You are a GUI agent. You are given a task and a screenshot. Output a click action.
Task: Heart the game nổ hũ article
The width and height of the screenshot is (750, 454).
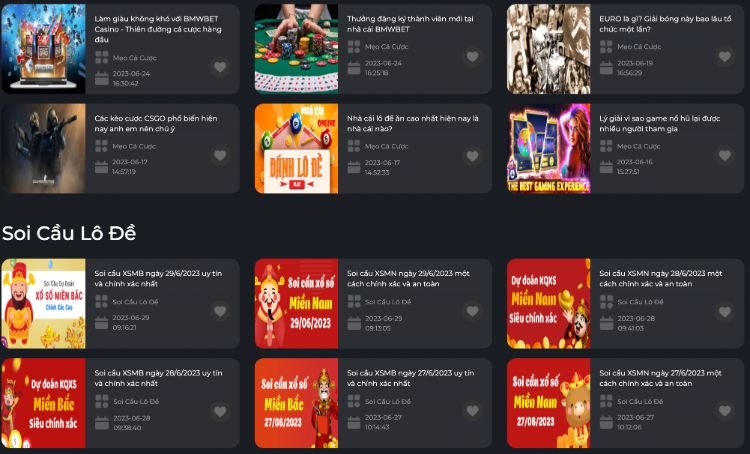click(x=725, y=155)
